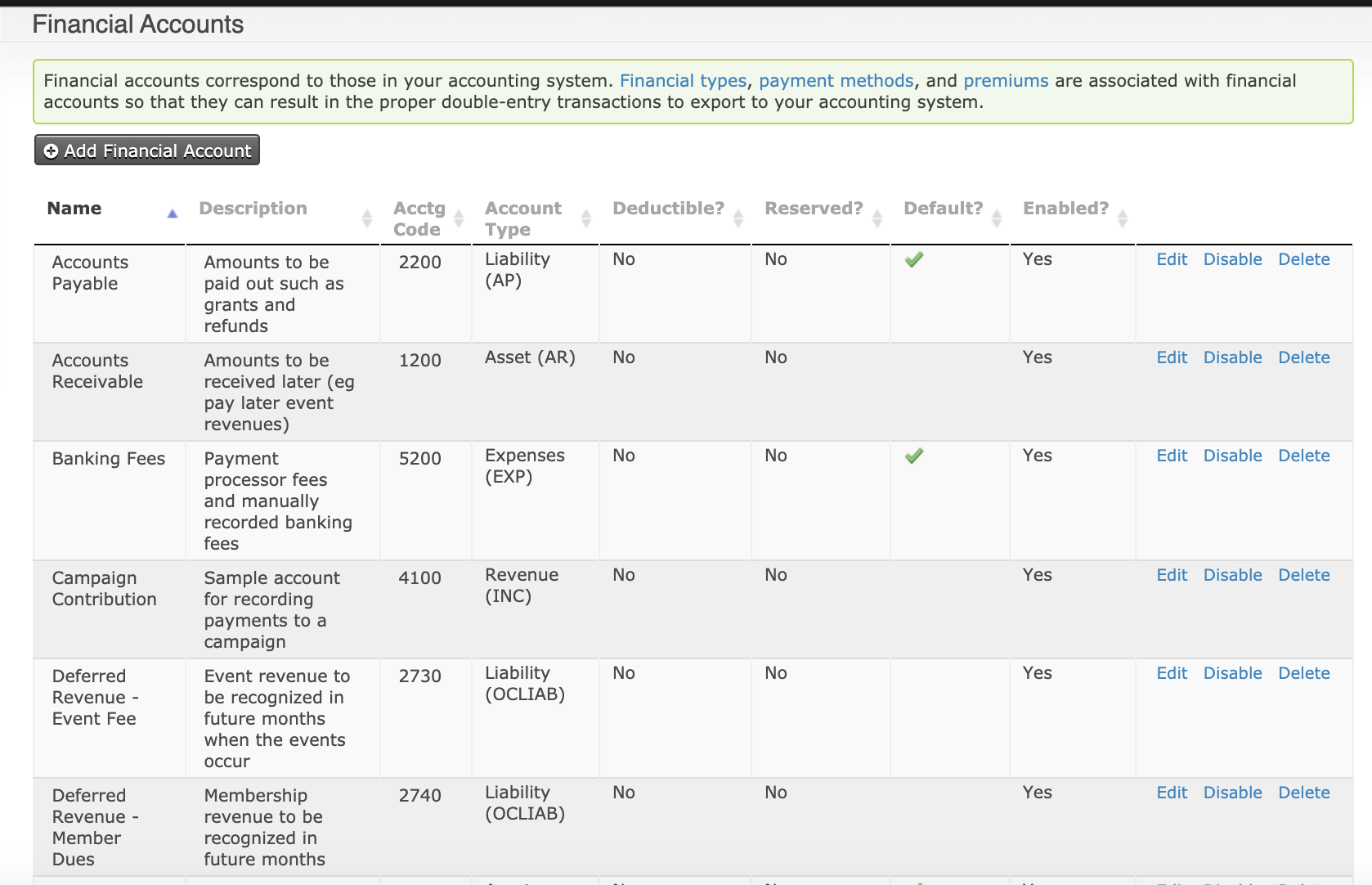The height and width of the screenshot is (885, 1372).
Task: Open the Financial types link
Action: (684, 80)
